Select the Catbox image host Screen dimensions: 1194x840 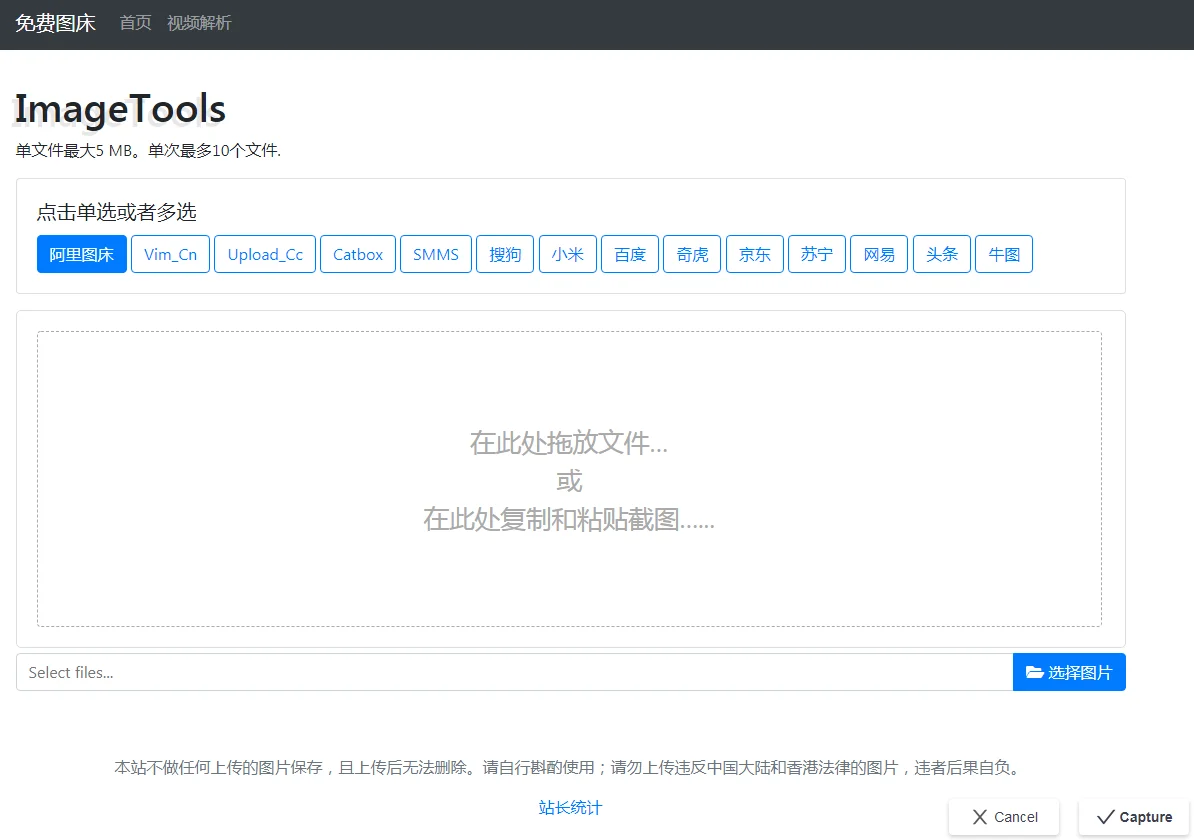point(358,254)
